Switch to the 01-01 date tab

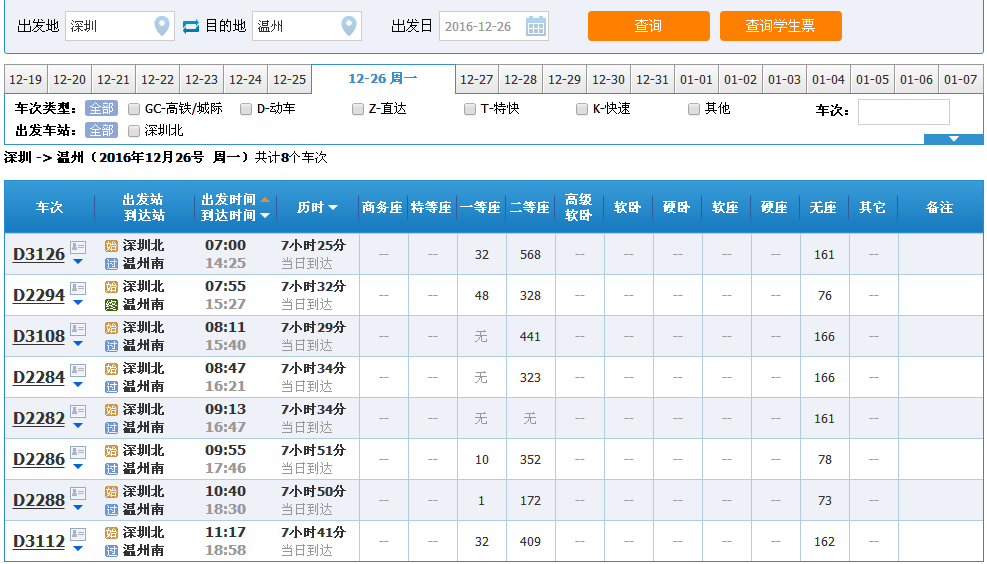click(x=696, y=80)
